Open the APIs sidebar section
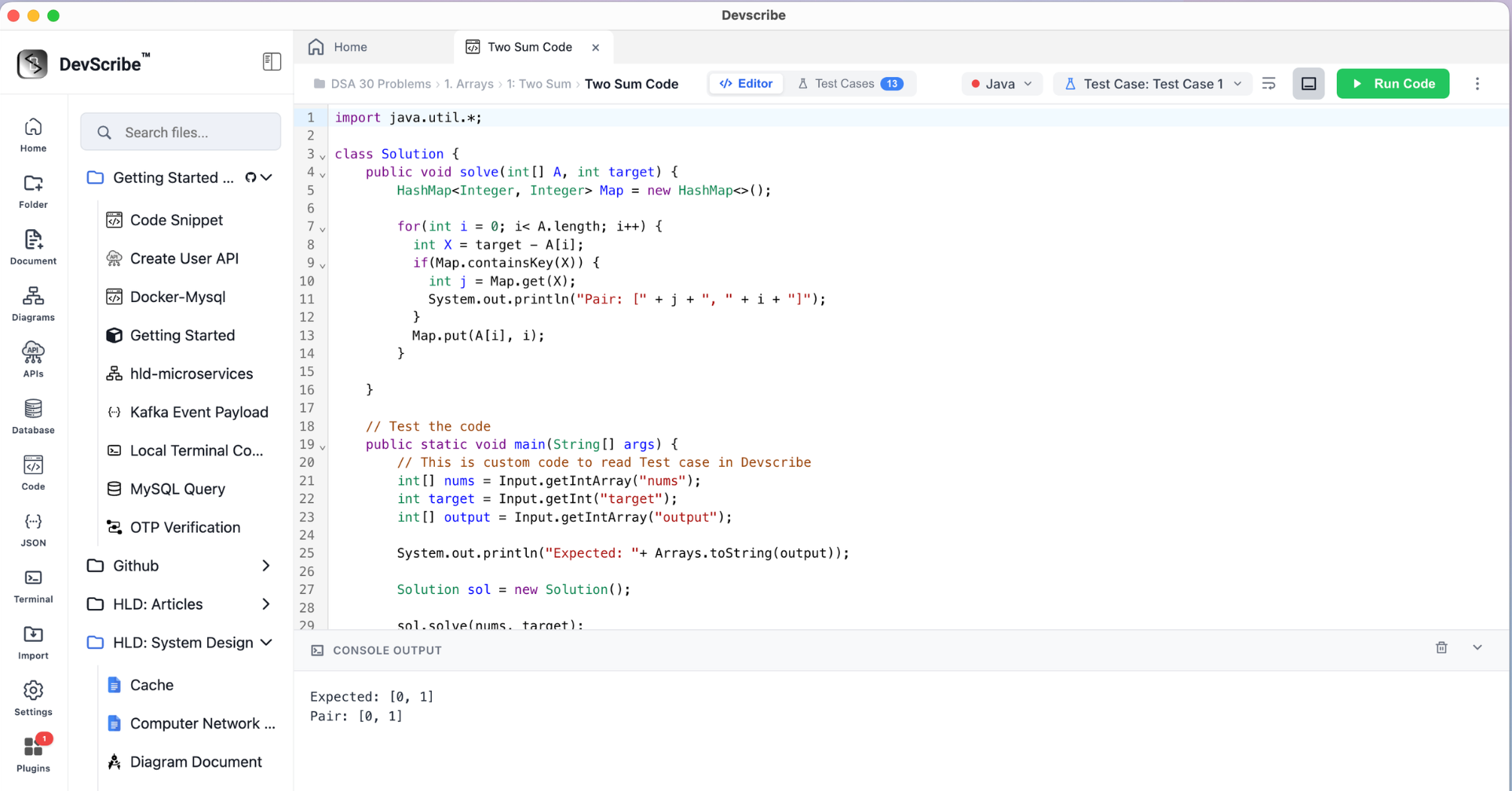This screenshot has width=1512, height=791. click(x=33, y=361)
